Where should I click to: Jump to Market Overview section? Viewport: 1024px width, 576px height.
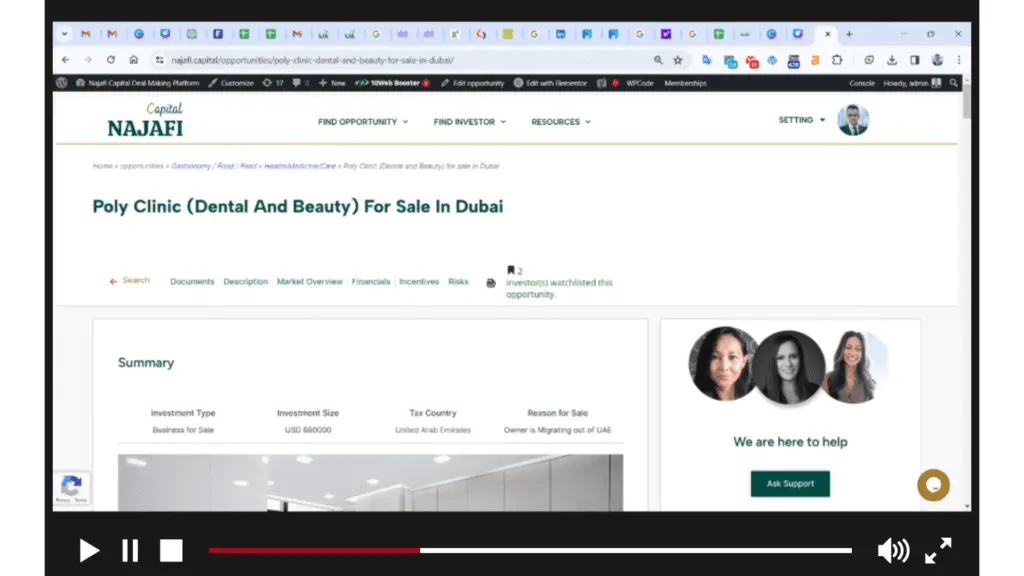[310, 281]
